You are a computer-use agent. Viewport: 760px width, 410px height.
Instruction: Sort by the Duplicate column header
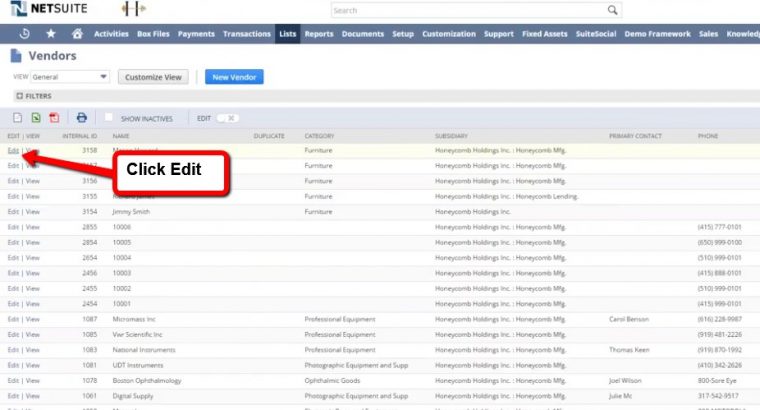[x=269, y=136]
